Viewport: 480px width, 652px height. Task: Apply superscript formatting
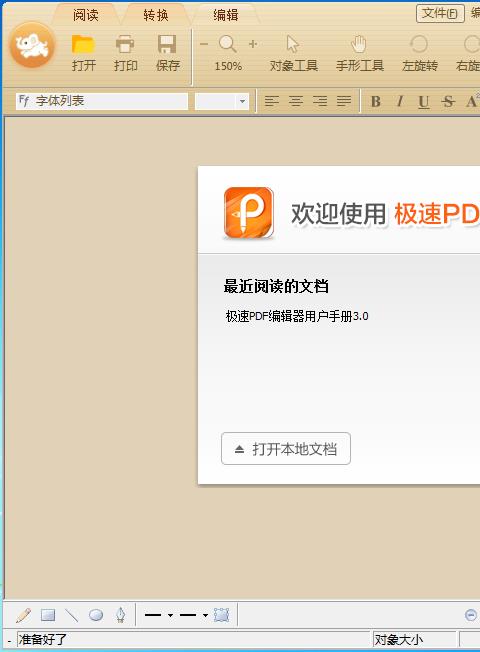point(473,101)
